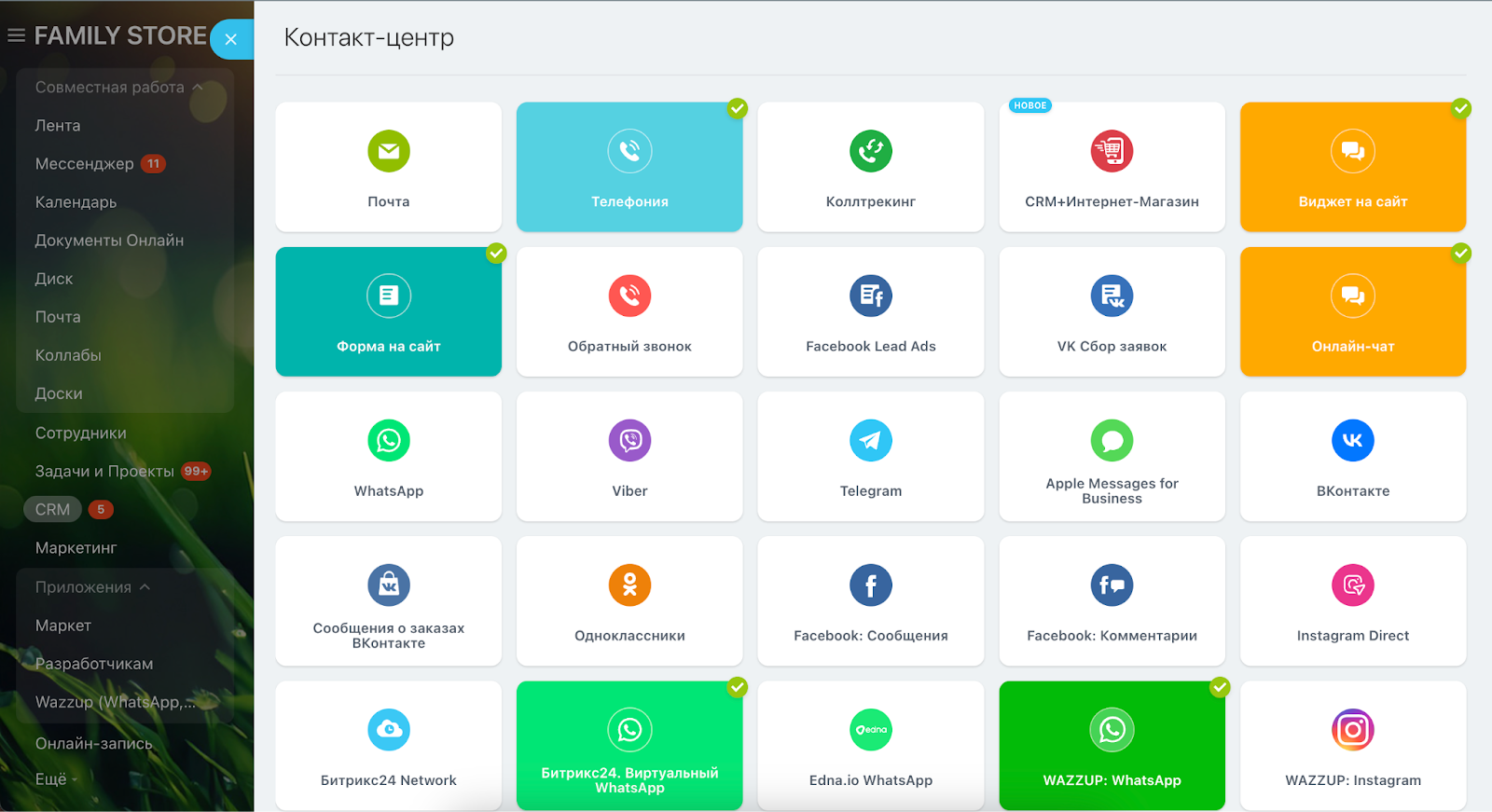The image size is (1492, 812).
Task: Click the VK Сбор заявок icon
Action: tap(1112, 296)
